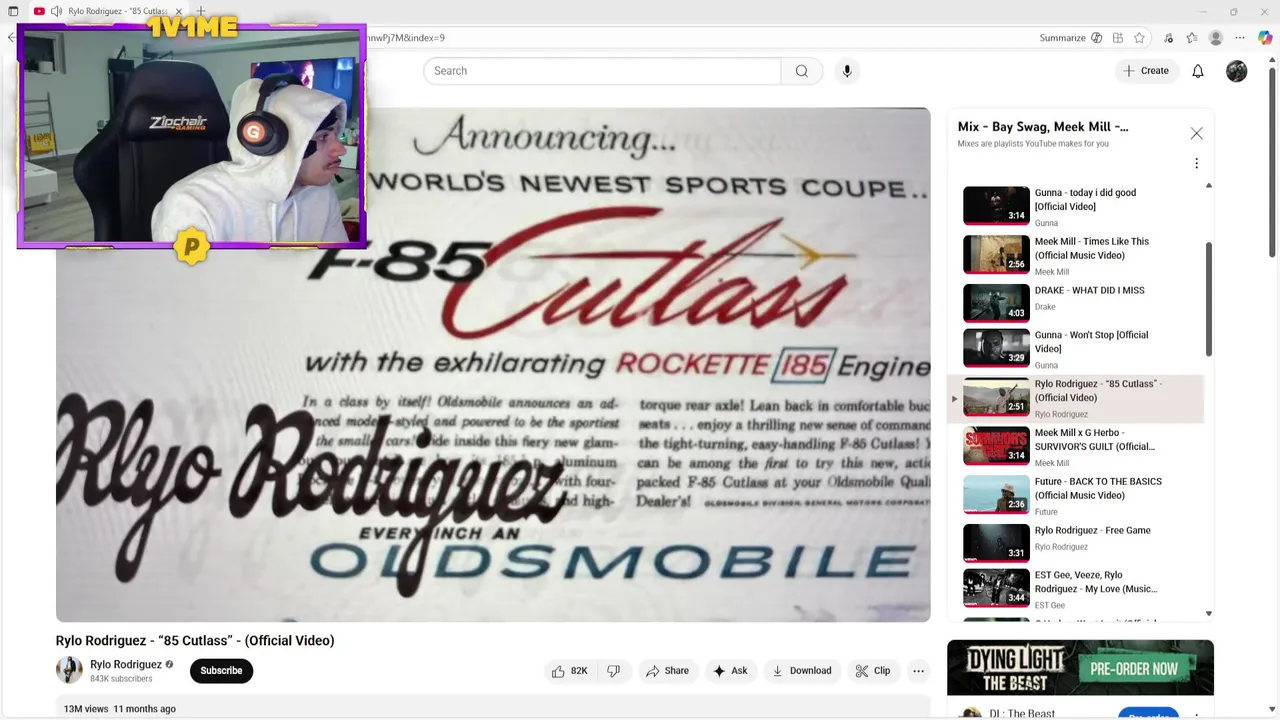Click the YouTube search magnifier button
This screenshot has width=1280, height=720.
[802, 71]
